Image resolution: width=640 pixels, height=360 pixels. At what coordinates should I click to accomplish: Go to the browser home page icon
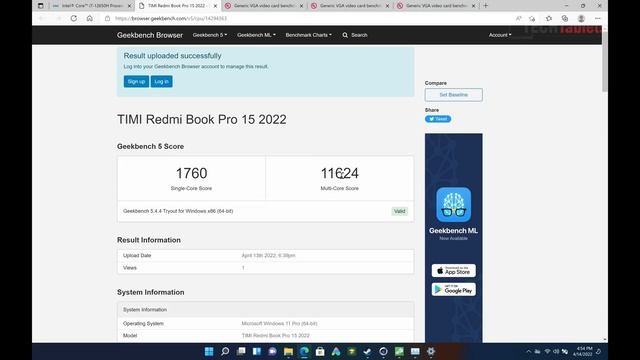(x=89, y=18)
